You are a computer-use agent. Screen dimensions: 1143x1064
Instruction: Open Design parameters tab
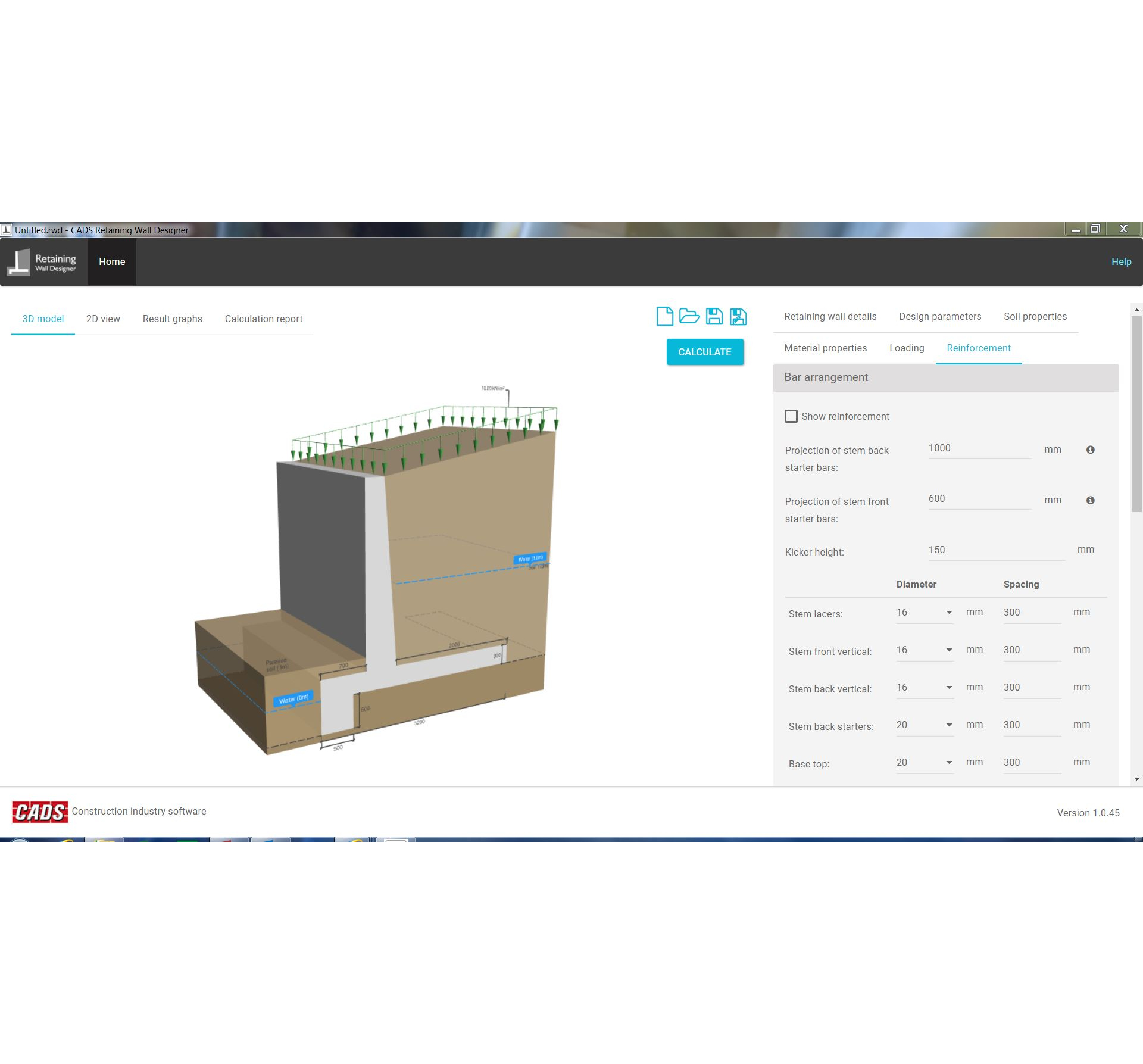click(x=940, y=317)
